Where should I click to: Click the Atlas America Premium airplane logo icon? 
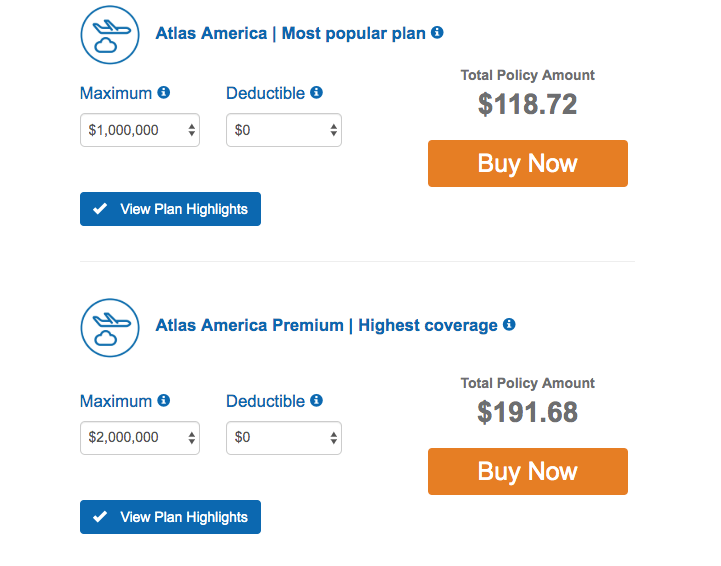pyautogui.click(x=110, y=328)
